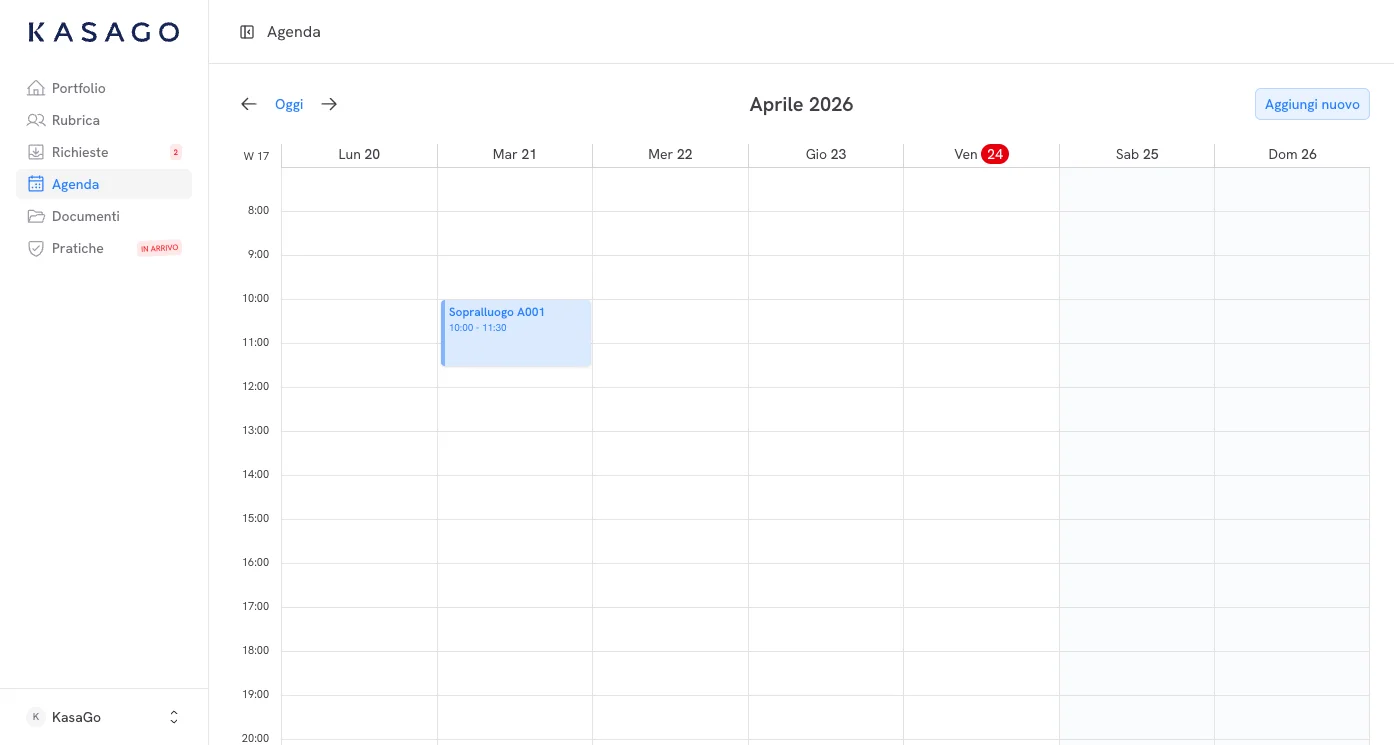Open Richieste via its inbox icon
The image size is (1394, 745).
(x=36, y=152)
